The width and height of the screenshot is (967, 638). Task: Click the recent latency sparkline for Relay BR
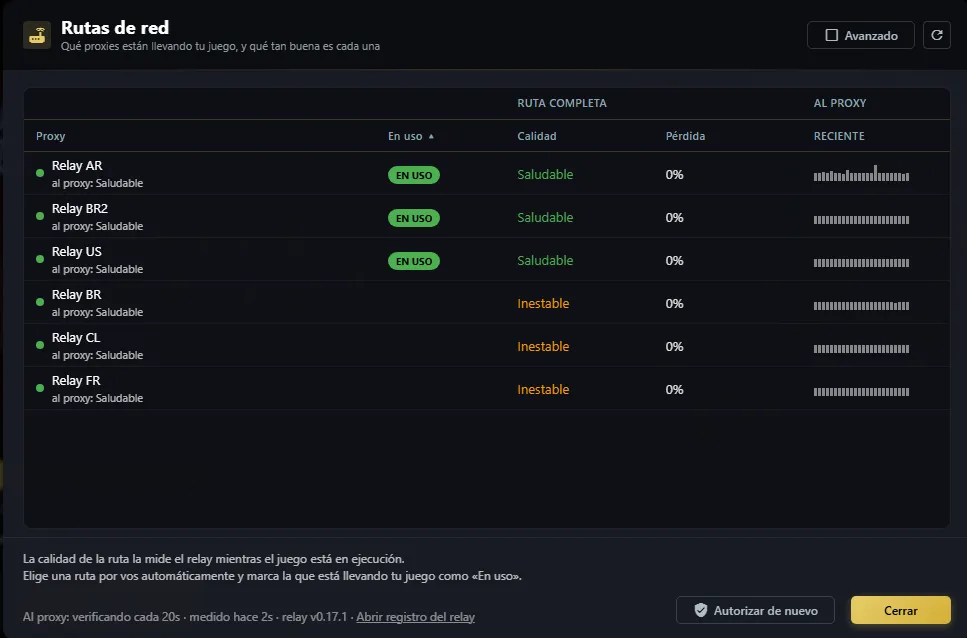click(x=862, y=306)
